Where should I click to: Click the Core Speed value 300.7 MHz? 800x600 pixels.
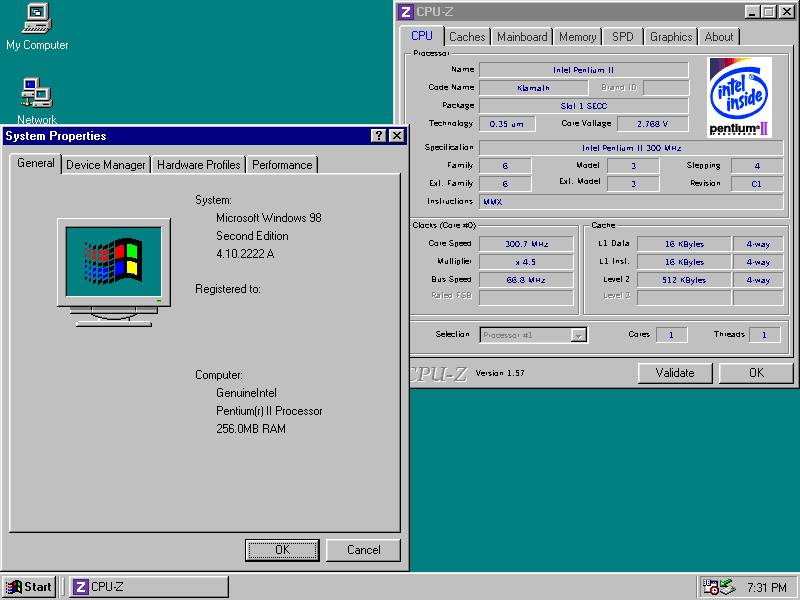pyautogui.click(x=527, y=244)
